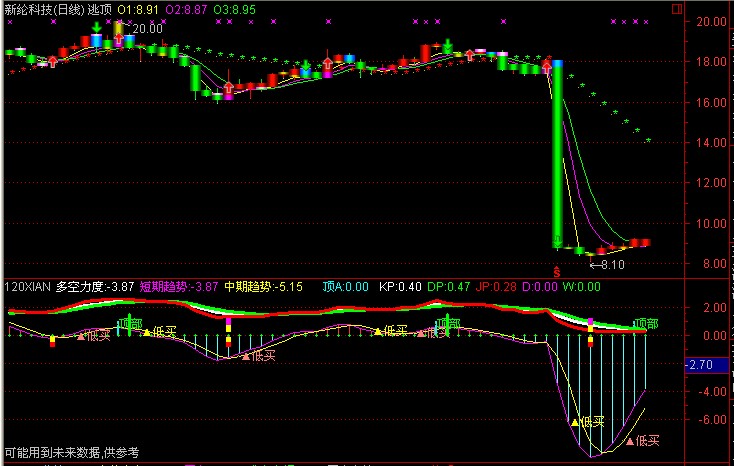The width and height of the screenshot is (734, 466).
Task: Click the 逃顶 indicator name label
Action: pos(100,8)
